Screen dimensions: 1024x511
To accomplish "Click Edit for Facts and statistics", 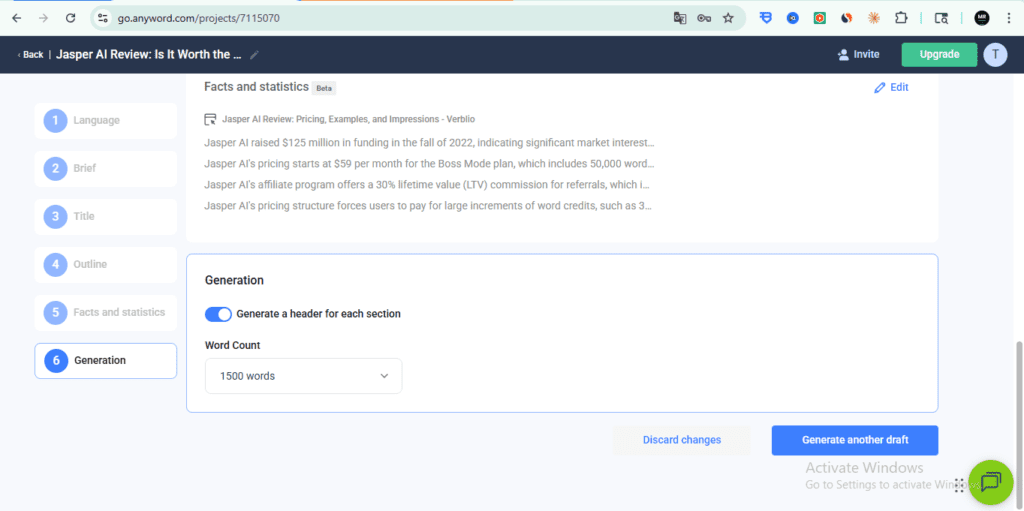I will pos(891,87).
